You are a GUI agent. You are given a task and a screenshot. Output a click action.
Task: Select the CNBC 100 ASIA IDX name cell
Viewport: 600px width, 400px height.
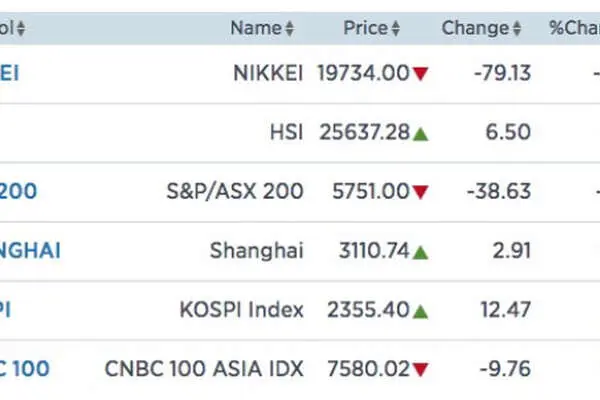tap(204, 369)
